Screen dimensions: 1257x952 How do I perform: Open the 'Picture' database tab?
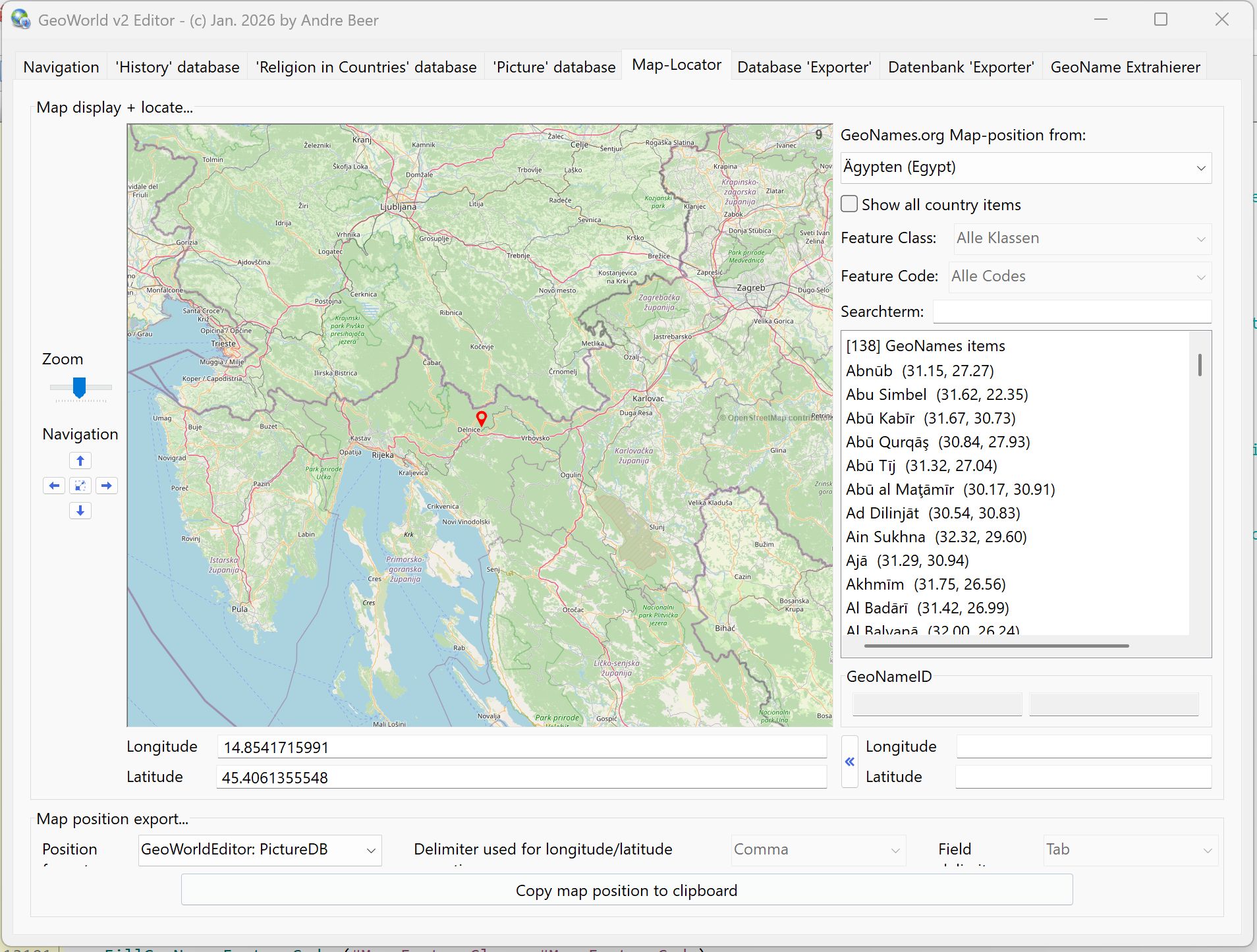554,67
